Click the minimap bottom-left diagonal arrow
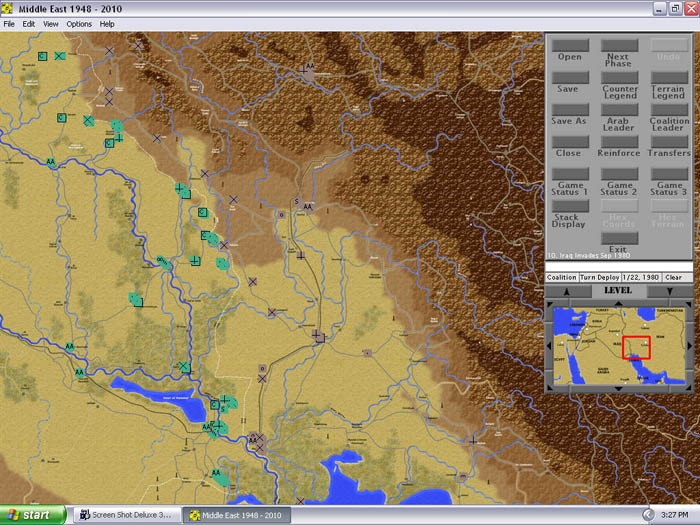 [x=550, y=388]
